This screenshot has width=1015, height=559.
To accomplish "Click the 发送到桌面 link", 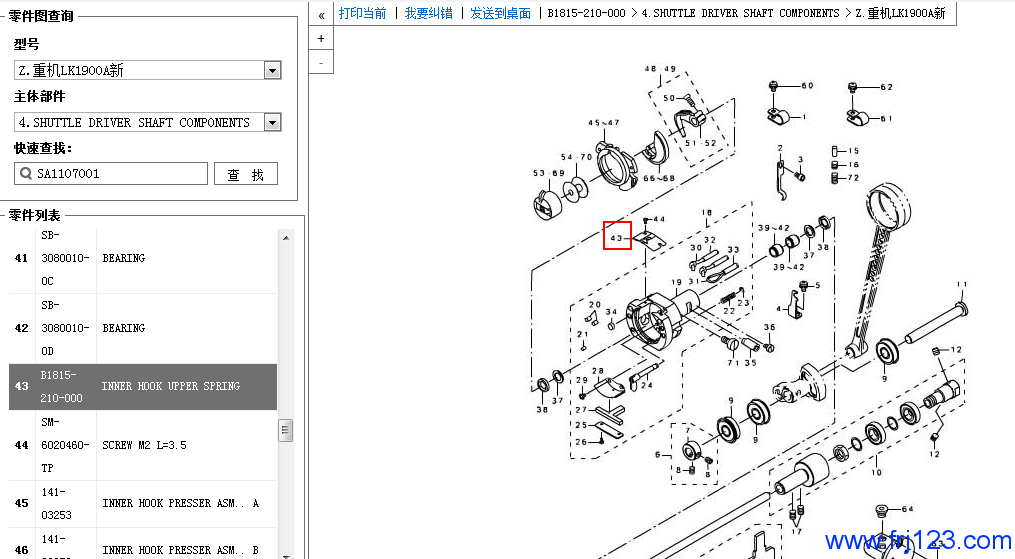I will [500, 13].
